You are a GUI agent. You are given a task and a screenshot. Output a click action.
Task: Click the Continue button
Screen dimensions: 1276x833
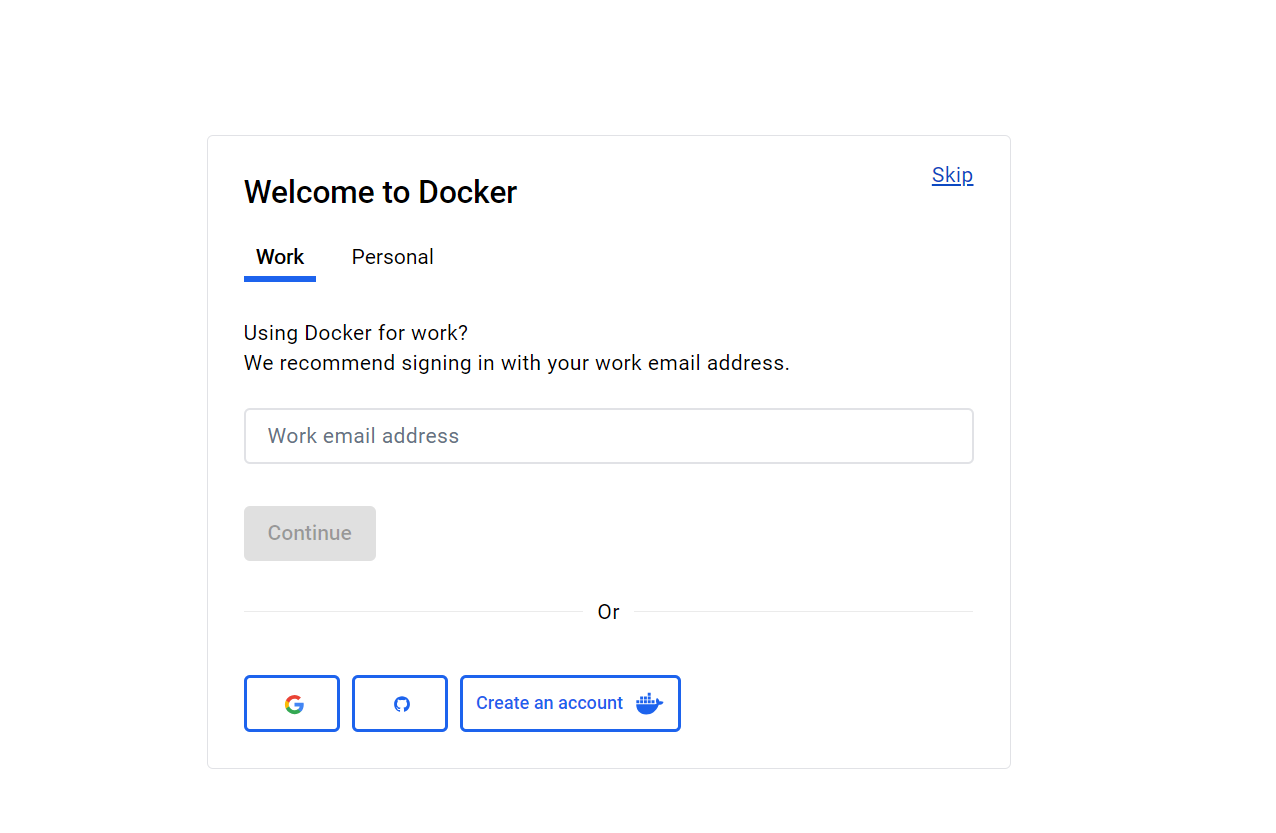(310, 533)
